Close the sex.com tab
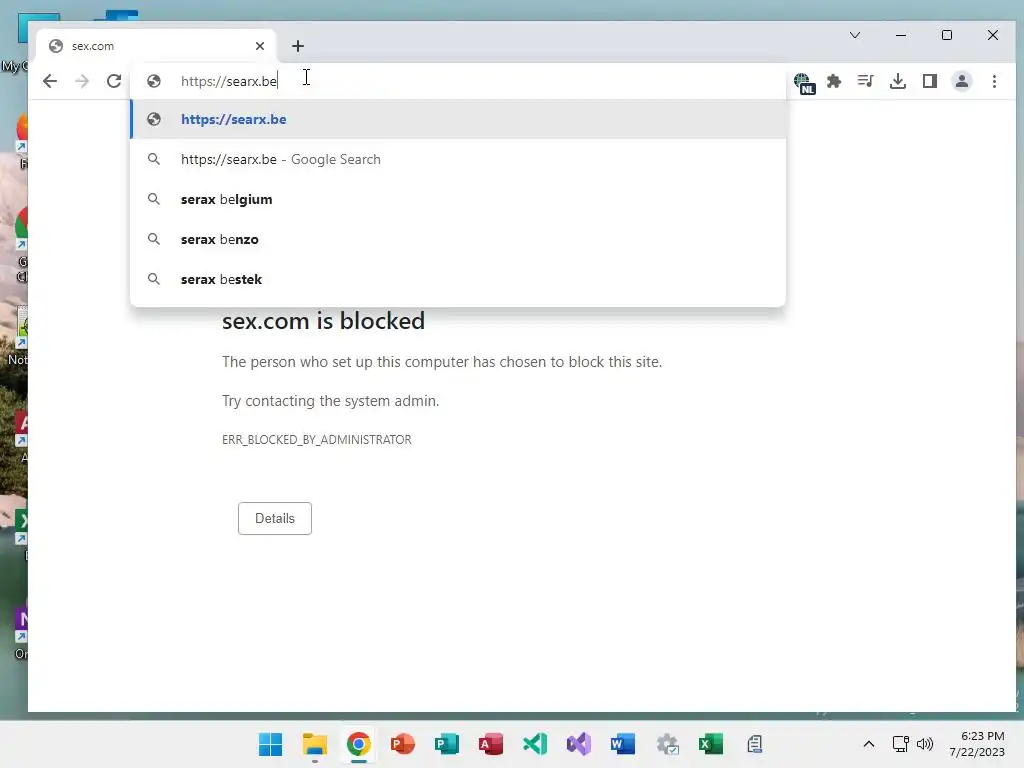The height and width of the screenshot is (768, 1024). pos(260,46)
